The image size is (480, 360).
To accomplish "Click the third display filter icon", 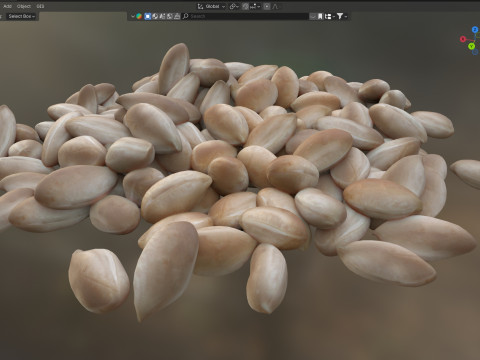I will [162, 16].
